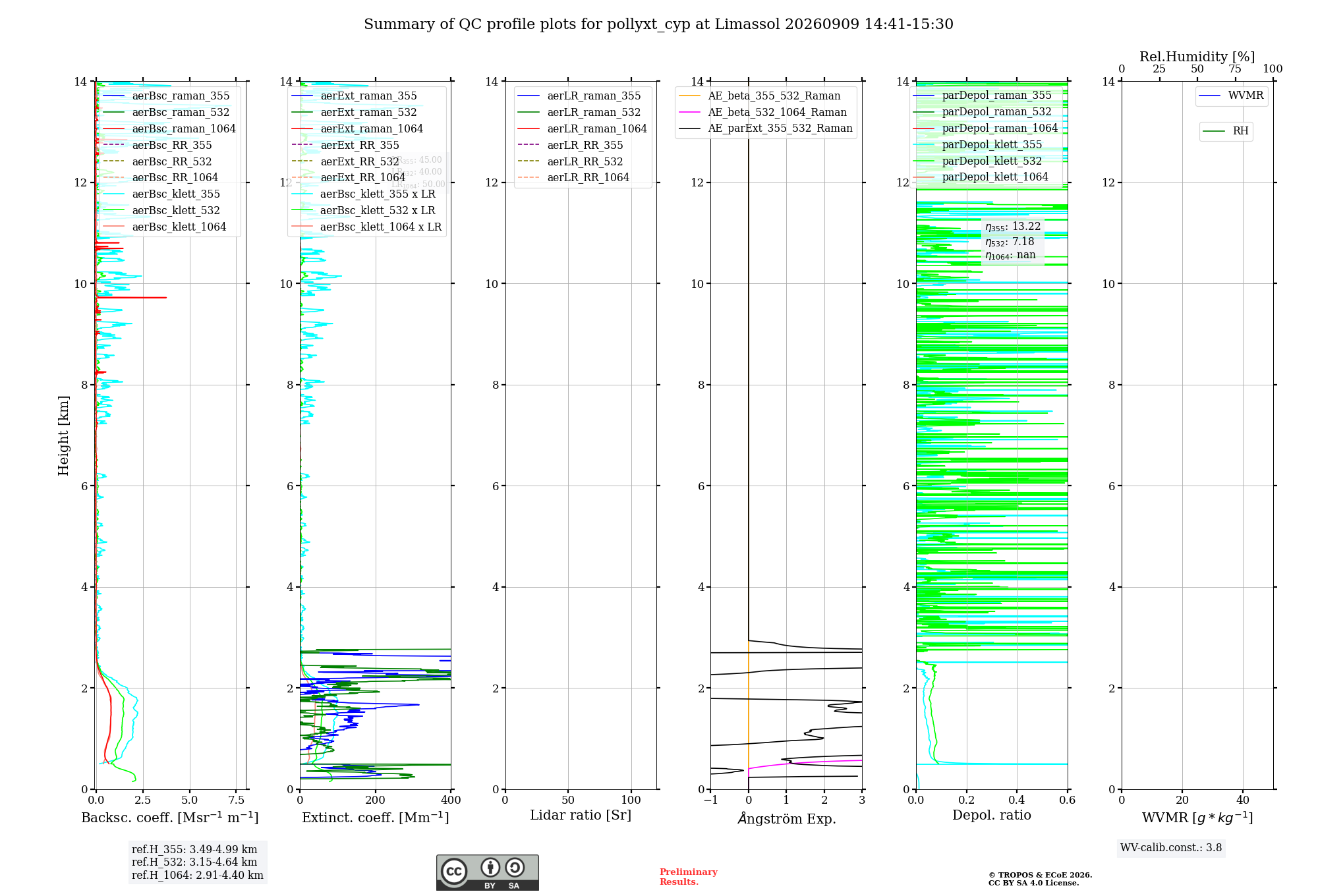Click the CC BY SA 4.0 License text
Screen dimensions: 1318x896
(x=1034, y=883)
